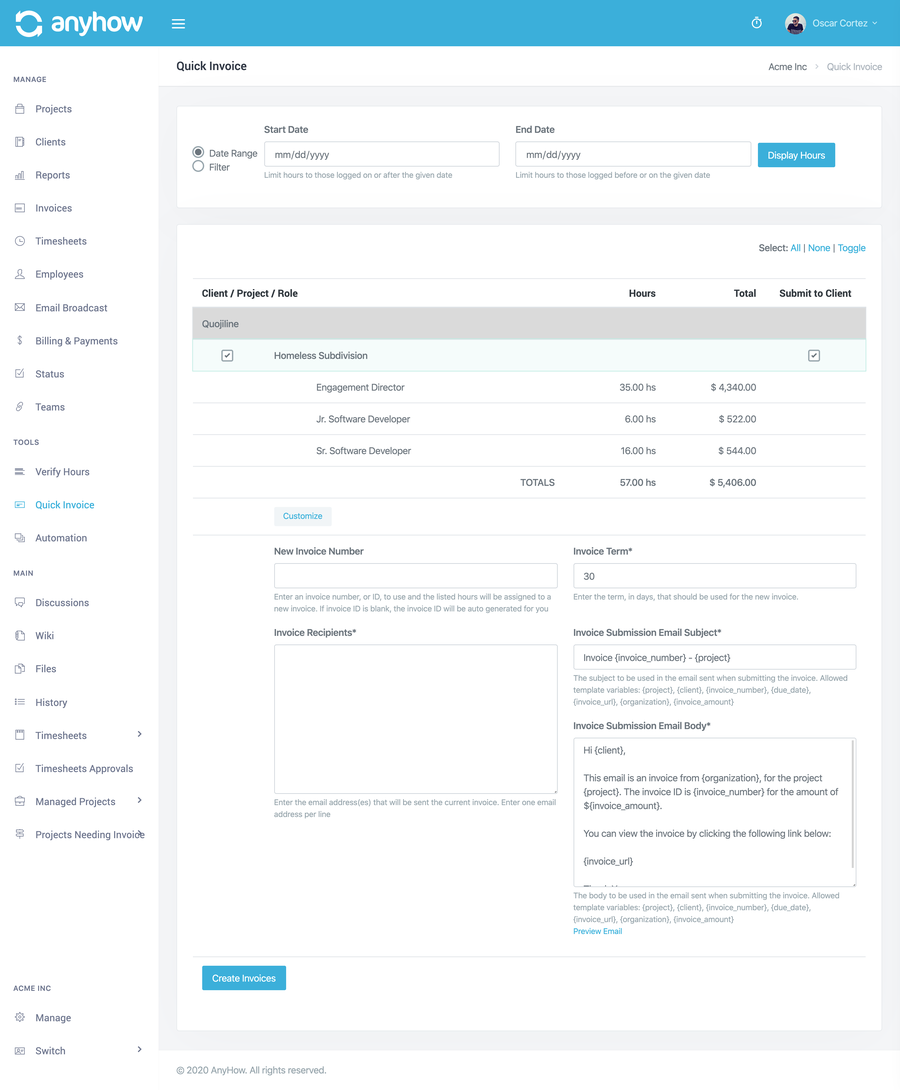Select the Date Range radio button
This screenshot has width=900, height=1090.
198,152
